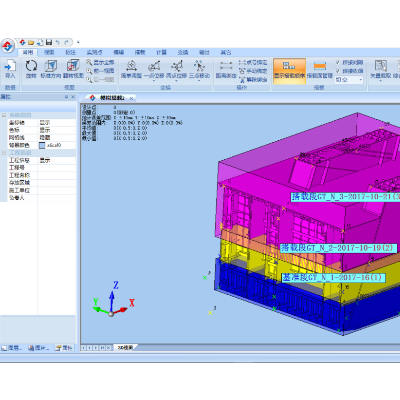
Task: Pin the 属性 properties panel
Action: [66, 97]
